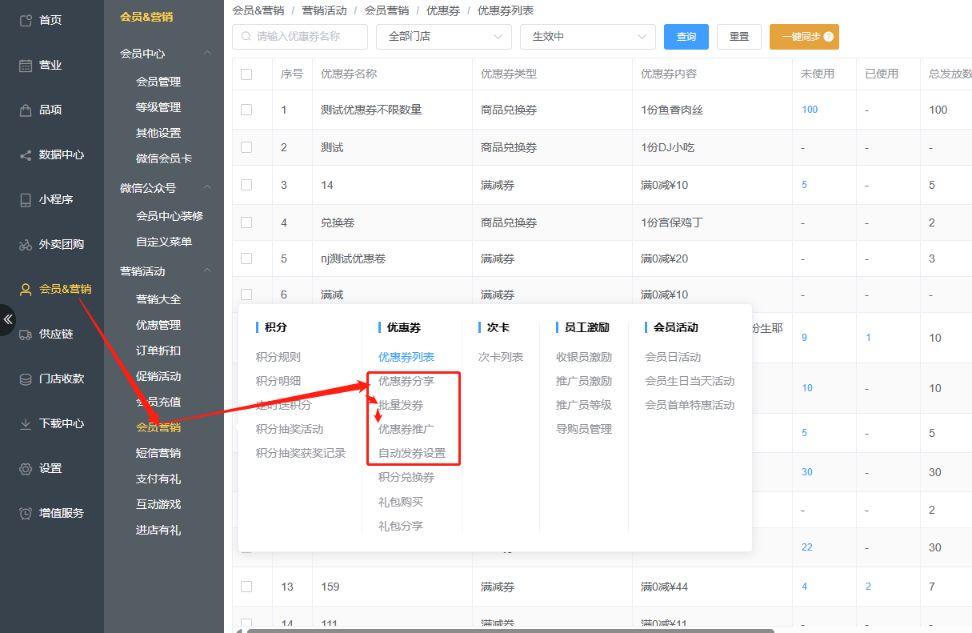
Task: Select the 门店收款 coins icon
Action: [25, 379]
